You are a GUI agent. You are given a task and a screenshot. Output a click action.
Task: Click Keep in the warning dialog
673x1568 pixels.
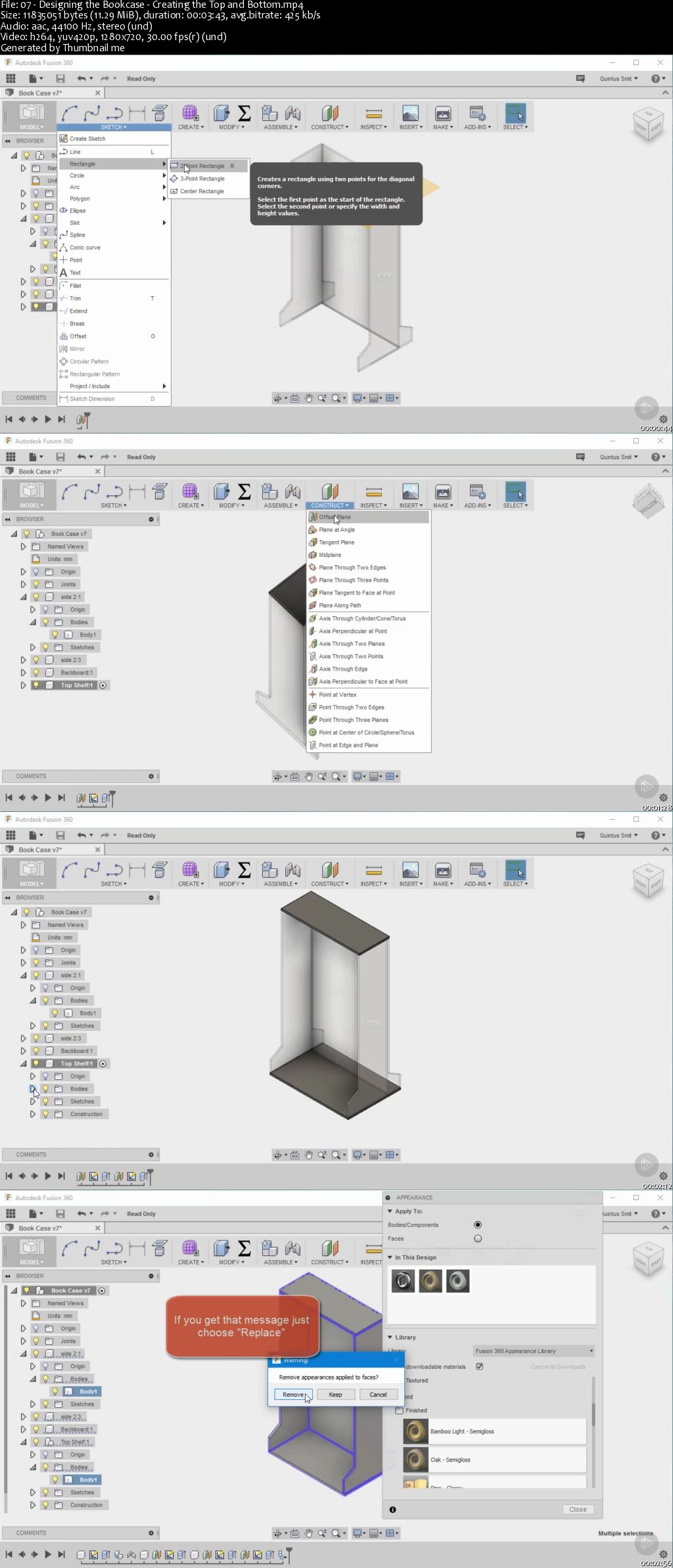pyautogui.click(x=335, y=1394)
